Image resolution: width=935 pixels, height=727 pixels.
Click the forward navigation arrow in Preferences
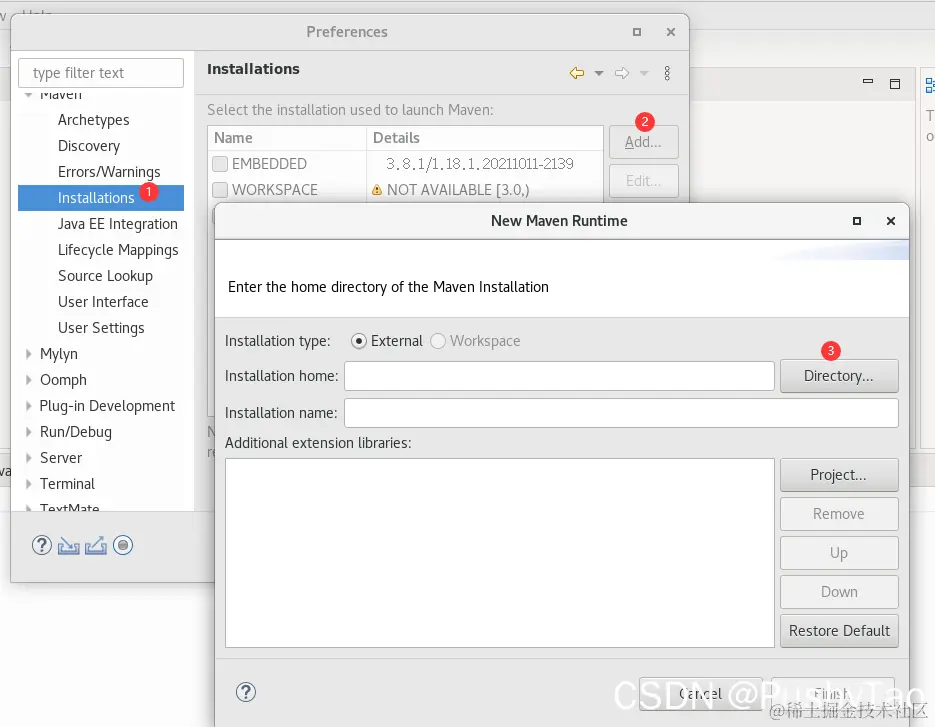622,73
